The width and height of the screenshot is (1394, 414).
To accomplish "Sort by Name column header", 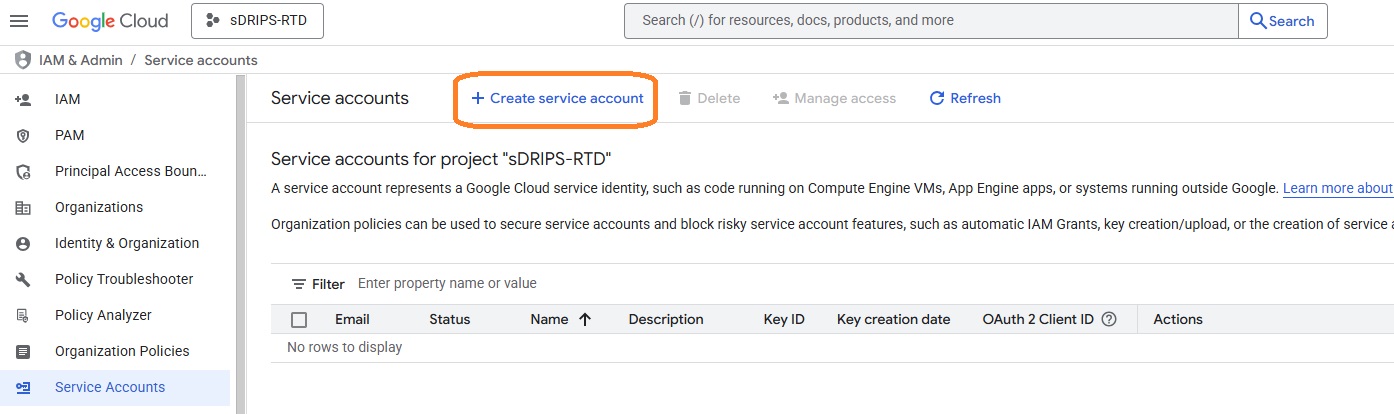I will pos(549,319).
